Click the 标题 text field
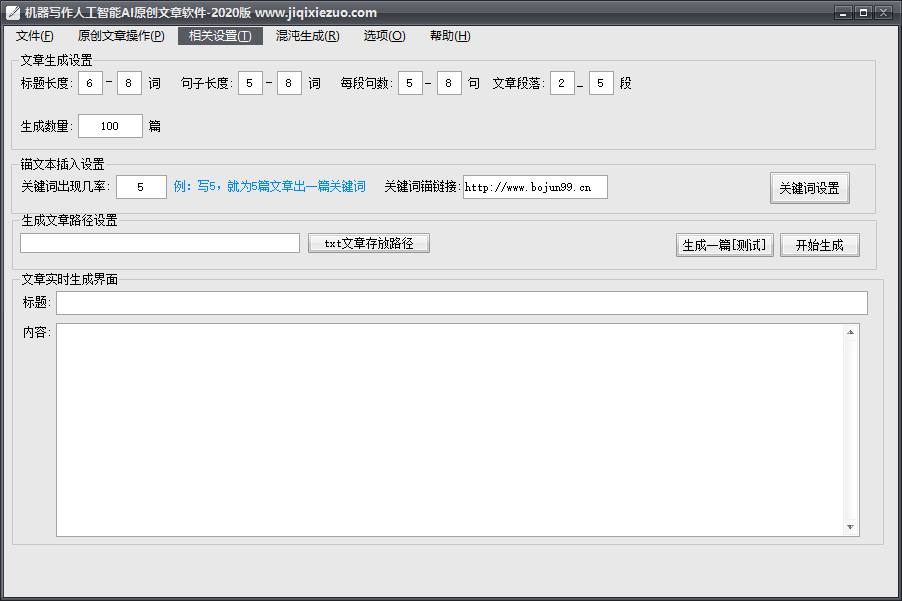The height and width of the screenshot is (601, 902). (461, 303)
